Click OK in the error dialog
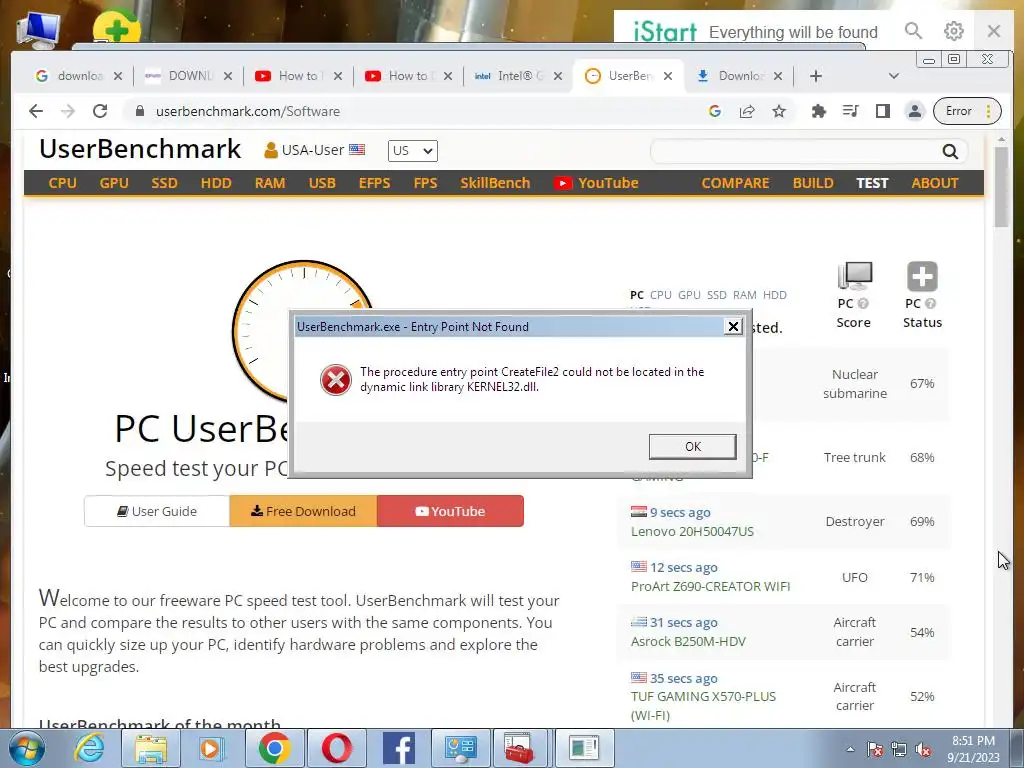Viewport: 1024px width, 768px height. click(x=692, y=447)
